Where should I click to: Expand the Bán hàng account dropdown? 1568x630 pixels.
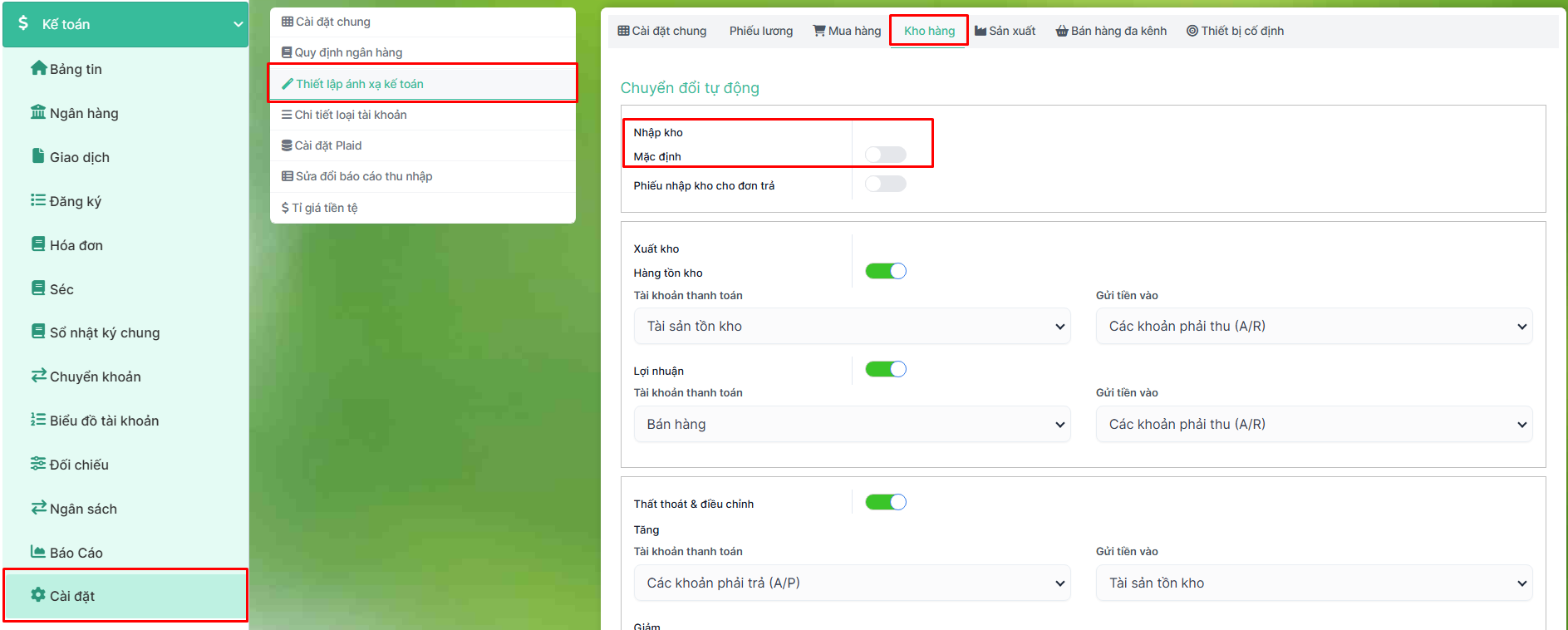(x=852, y=425)
